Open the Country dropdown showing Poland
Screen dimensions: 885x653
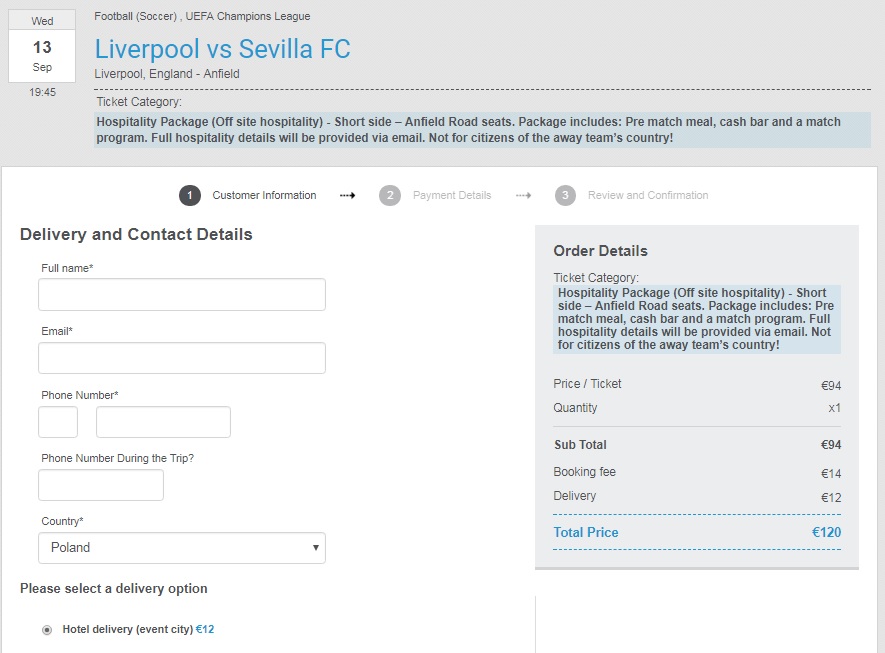(182, 548)
